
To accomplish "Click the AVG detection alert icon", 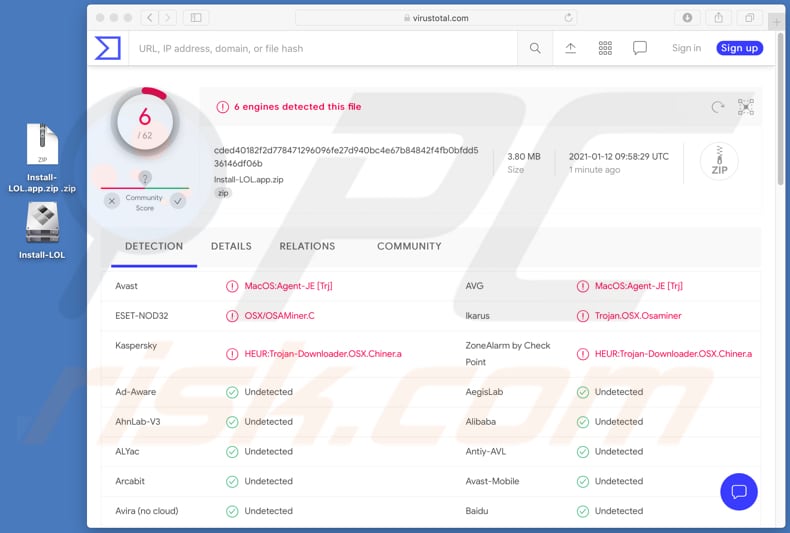I will click(582, 286).
